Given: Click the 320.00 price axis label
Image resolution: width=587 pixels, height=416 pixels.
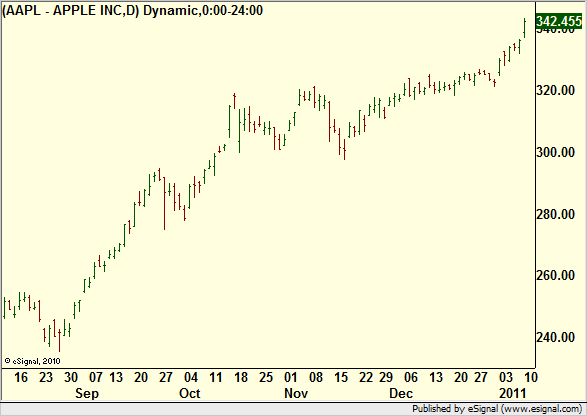Looking at the screenshot, I should (556, 90).
